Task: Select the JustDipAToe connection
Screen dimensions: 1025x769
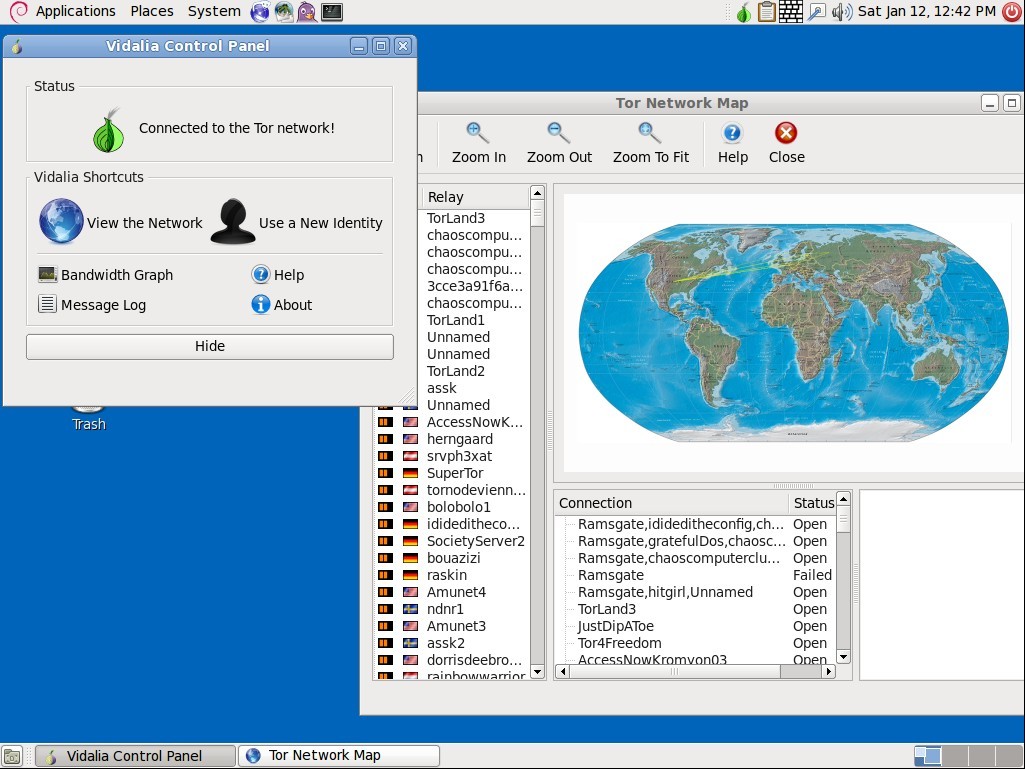Action: (x=696, y=626)
